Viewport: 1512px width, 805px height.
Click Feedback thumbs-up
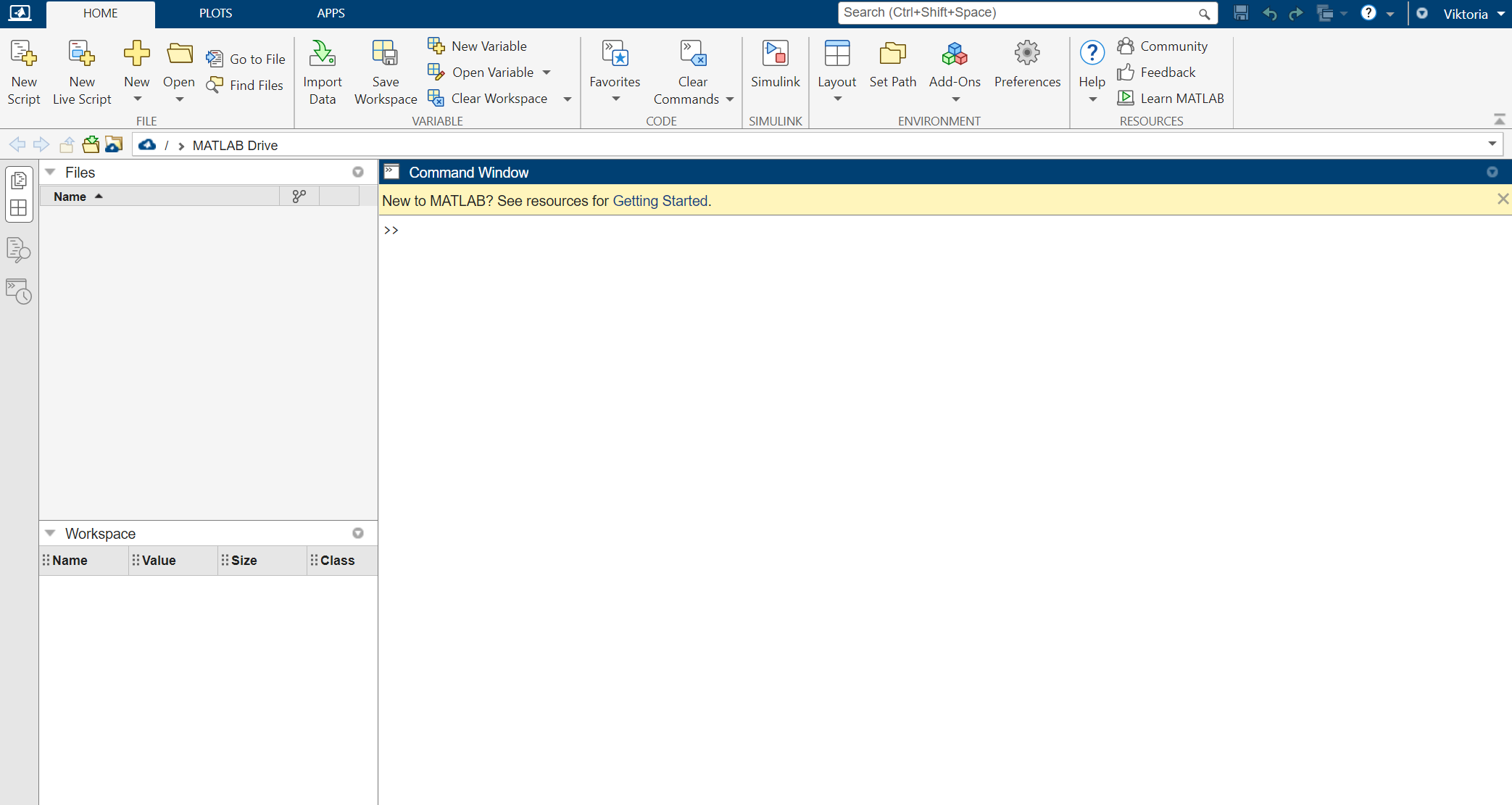[1157, 72]
